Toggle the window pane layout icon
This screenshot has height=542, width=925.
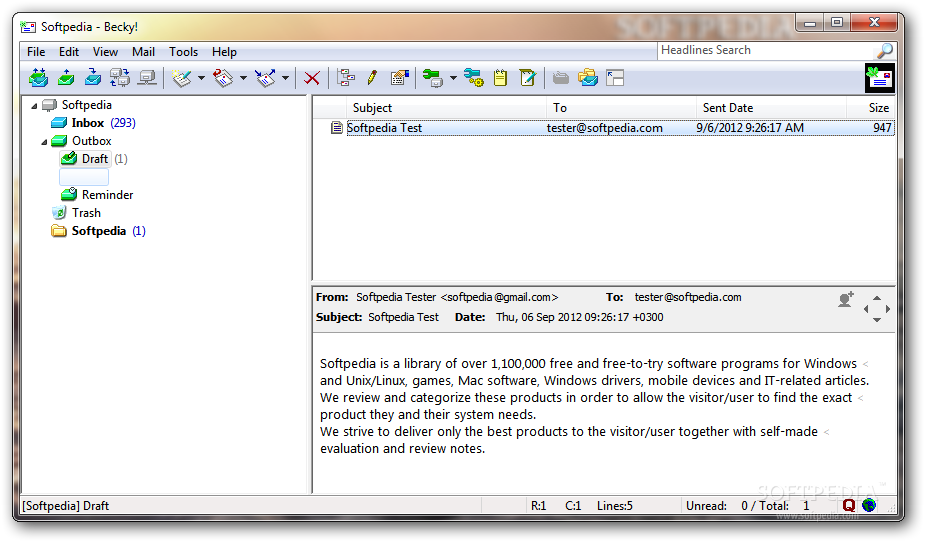pos(615,78)
